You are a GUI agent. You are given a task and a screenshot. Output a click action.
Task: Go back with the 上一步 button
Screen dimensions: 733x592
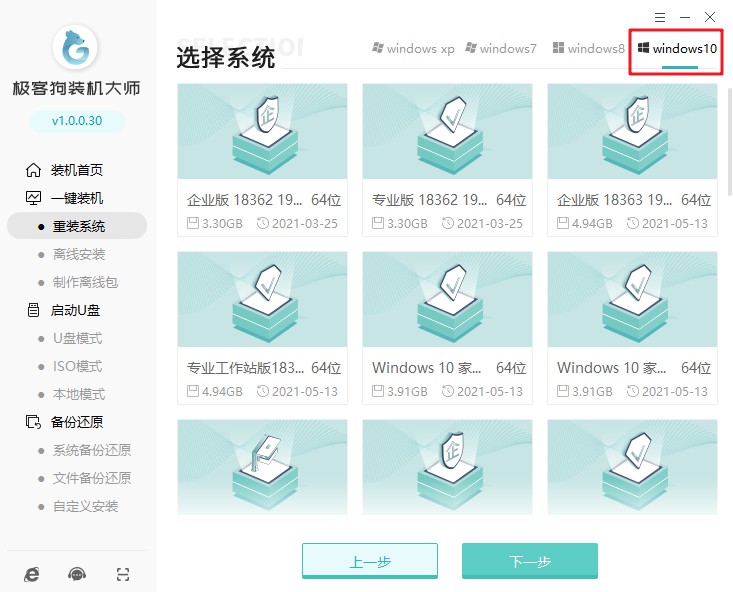point(369,561)
